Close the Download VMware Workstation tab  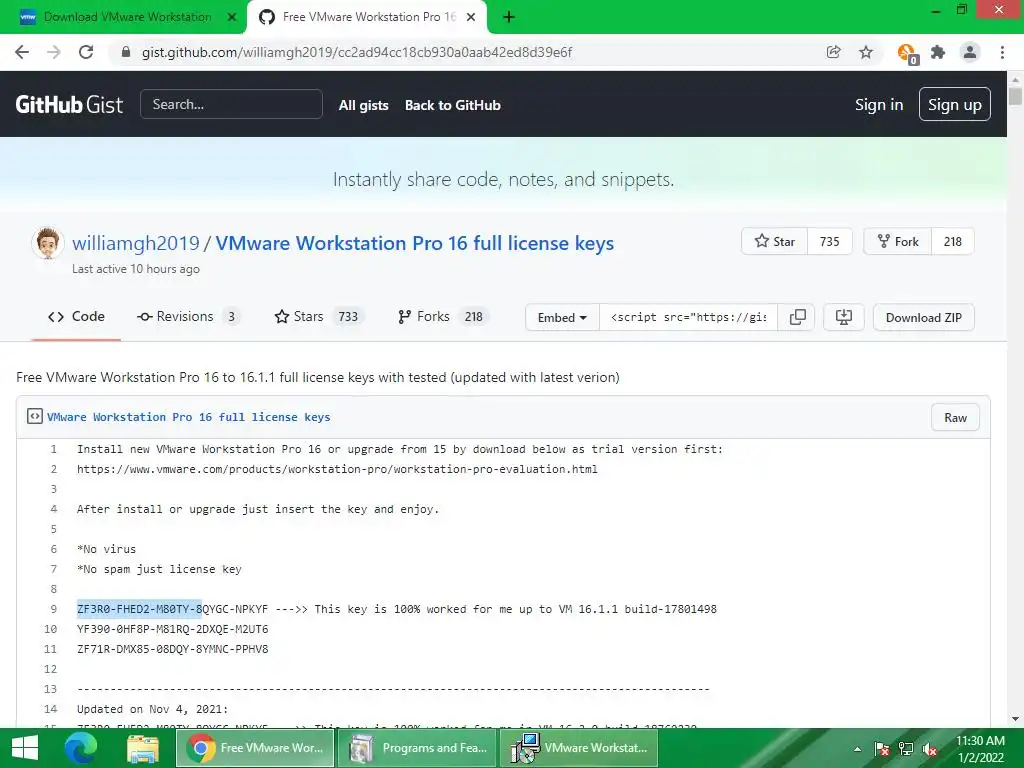coord(231,17)
